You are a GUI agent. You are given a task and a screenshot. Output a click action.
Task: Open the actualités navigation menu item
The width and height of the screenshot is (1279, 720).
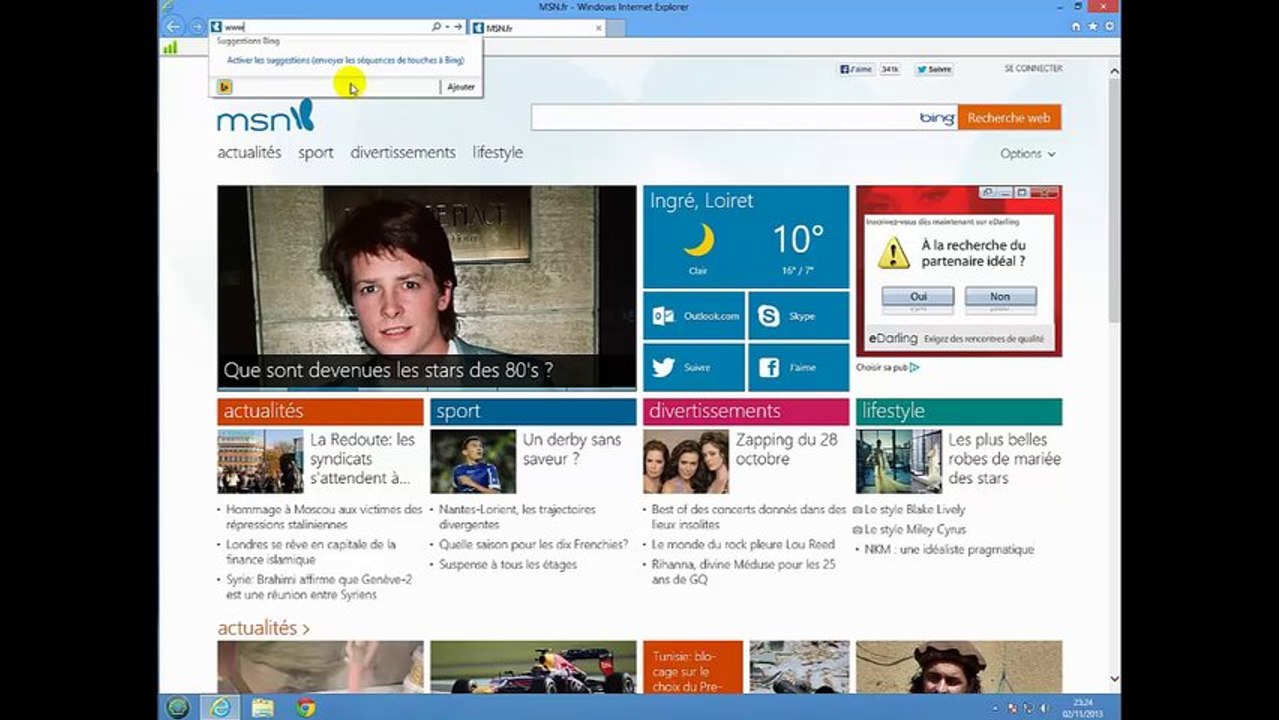coord(249,153)
